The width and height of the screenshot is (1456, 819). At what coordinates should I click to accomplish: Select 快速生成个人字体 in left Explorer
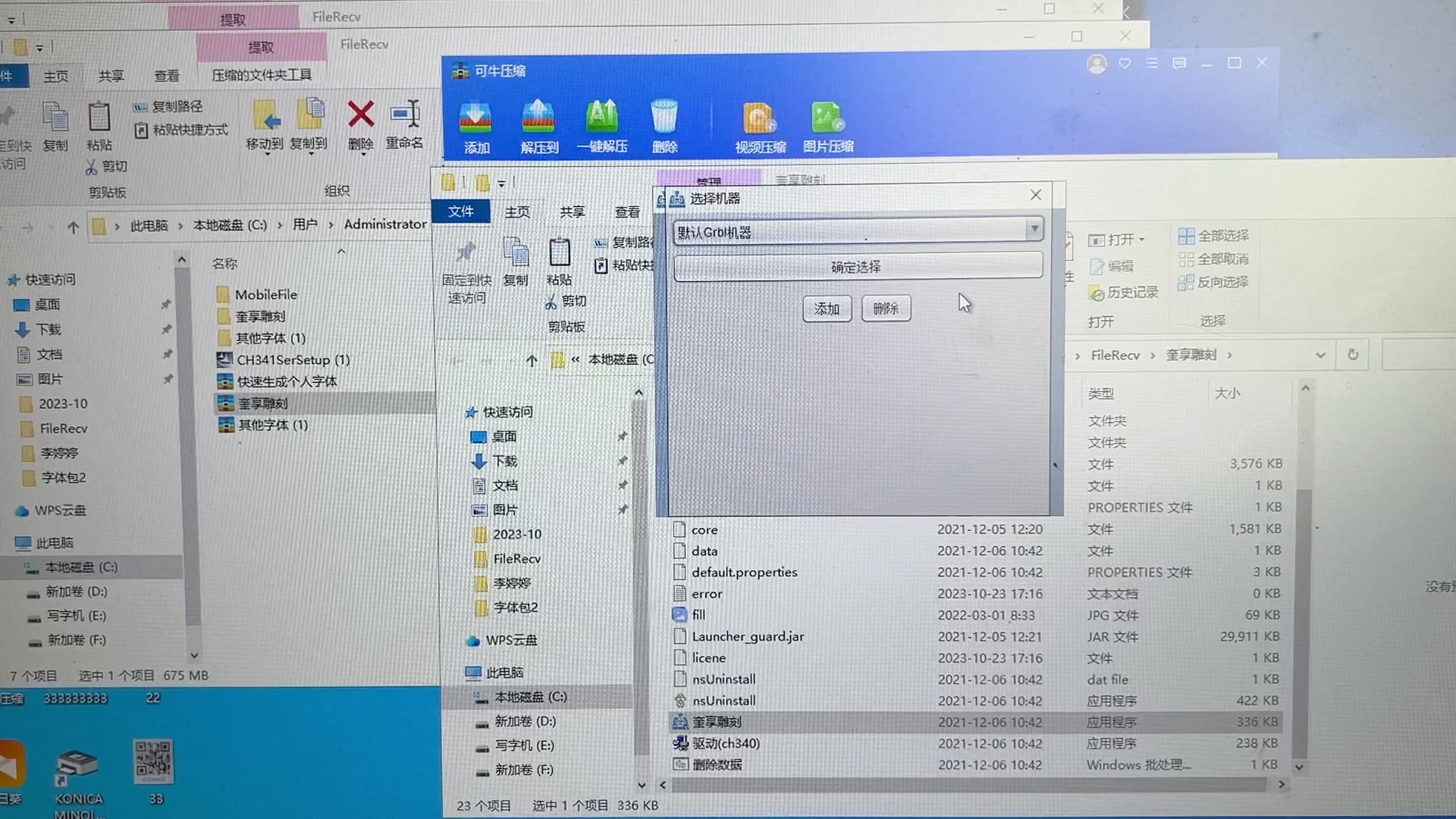coord(278,381)
